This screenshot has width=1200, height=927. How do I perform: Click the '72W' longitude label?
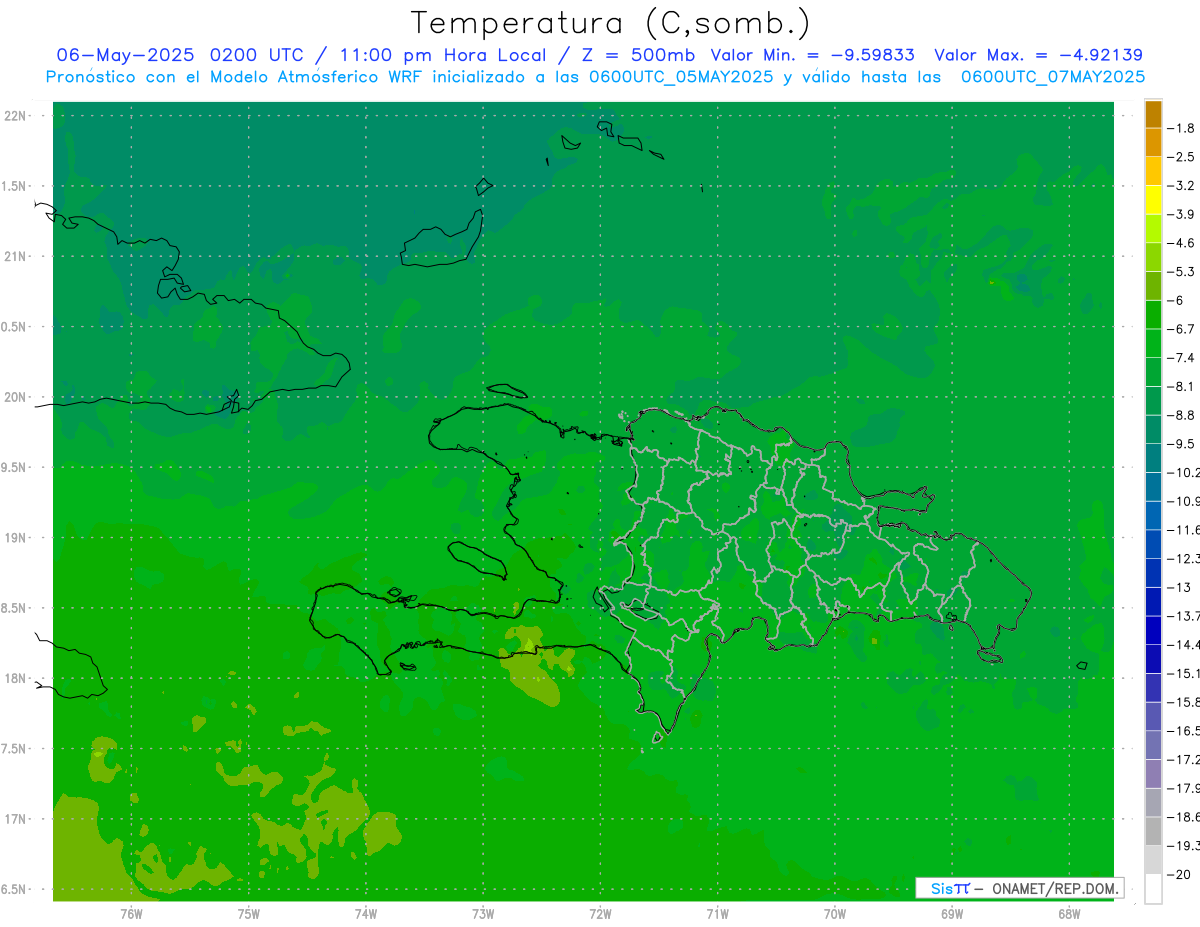pyautogui.click(x=601, y=913)
